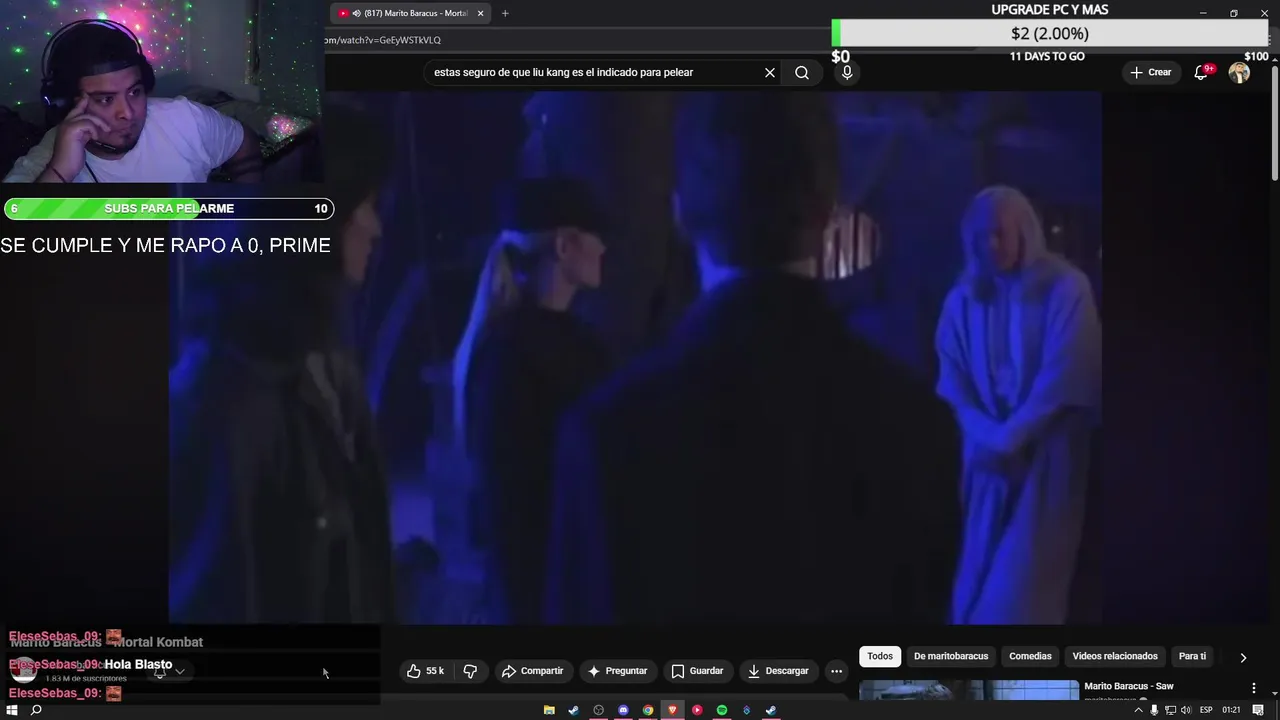The image size is (1280, 720).
Task: Open OBS Studio from taskbar
Action: coord(598,710)
